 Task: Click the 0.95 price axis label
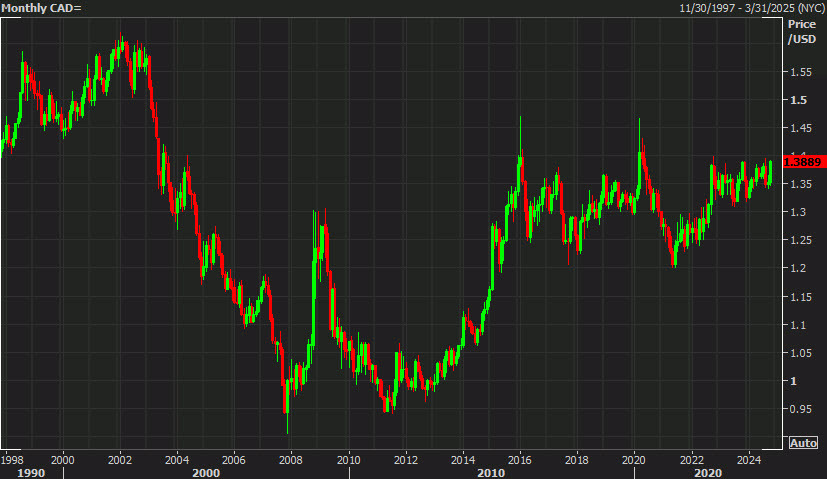coord(801,409)
